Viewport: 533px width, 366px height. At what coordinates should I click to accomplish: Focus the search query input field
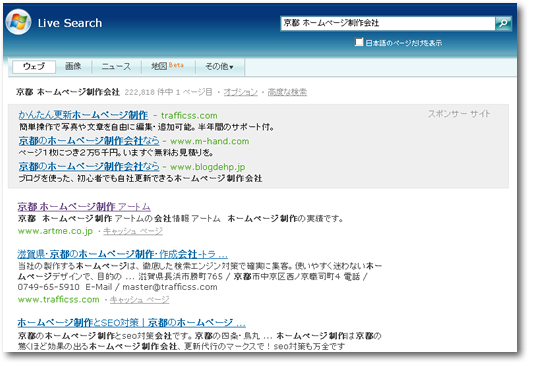pos(388,23)
